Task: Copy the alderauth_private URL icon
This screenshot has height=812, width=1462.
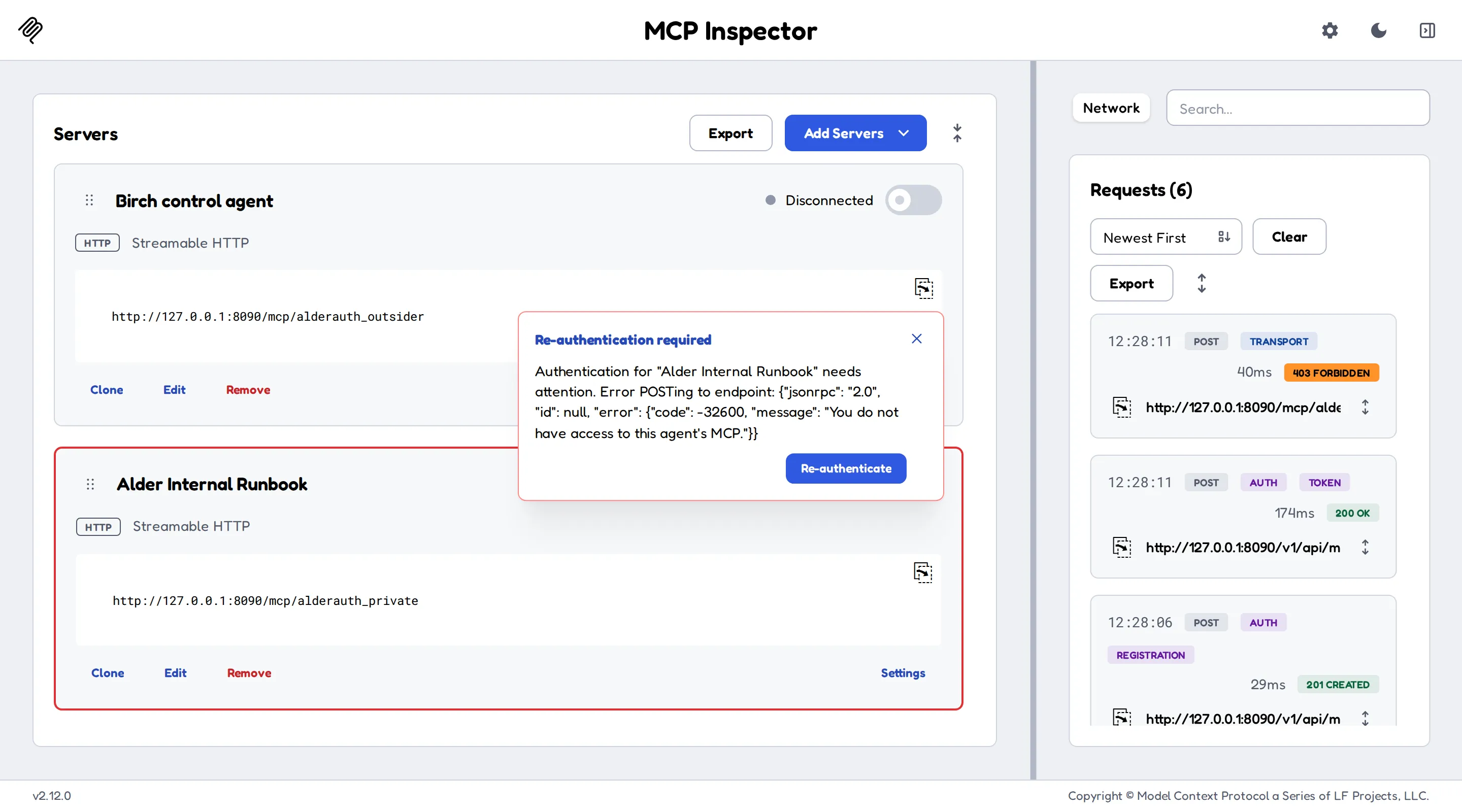Action: click(923, 572)
